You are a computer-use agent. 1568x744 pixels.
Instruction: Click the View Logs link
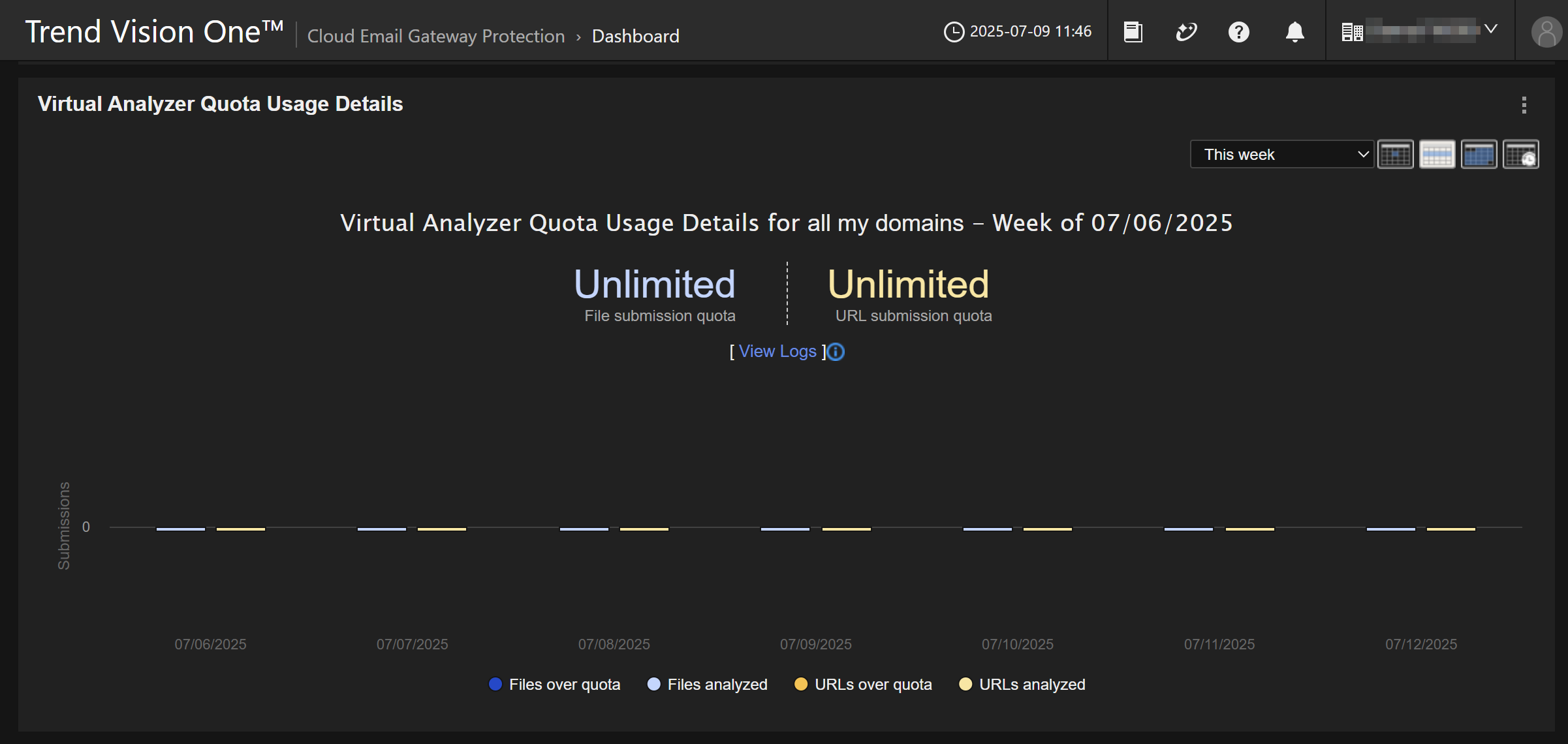tap(777, 352)
